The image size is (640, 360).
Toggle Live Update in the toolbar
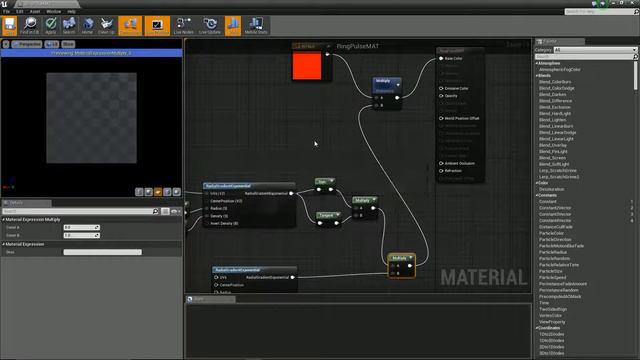210,26
